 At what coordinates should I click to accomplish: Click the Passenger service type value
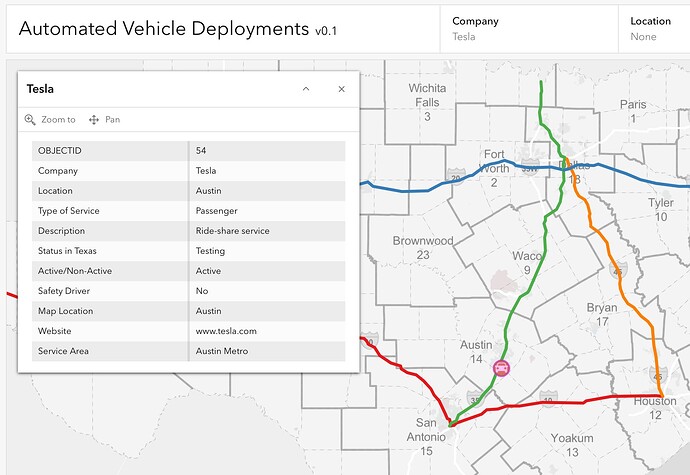(217, 211)
